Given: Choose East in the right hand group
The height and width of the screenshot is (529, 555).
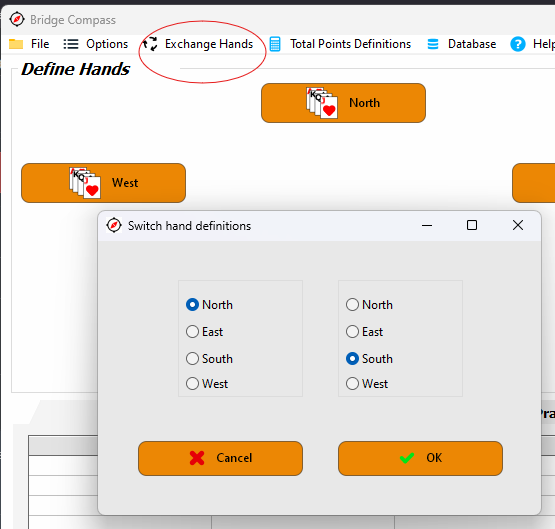Looking at the screenshot, I should point(365,332).
